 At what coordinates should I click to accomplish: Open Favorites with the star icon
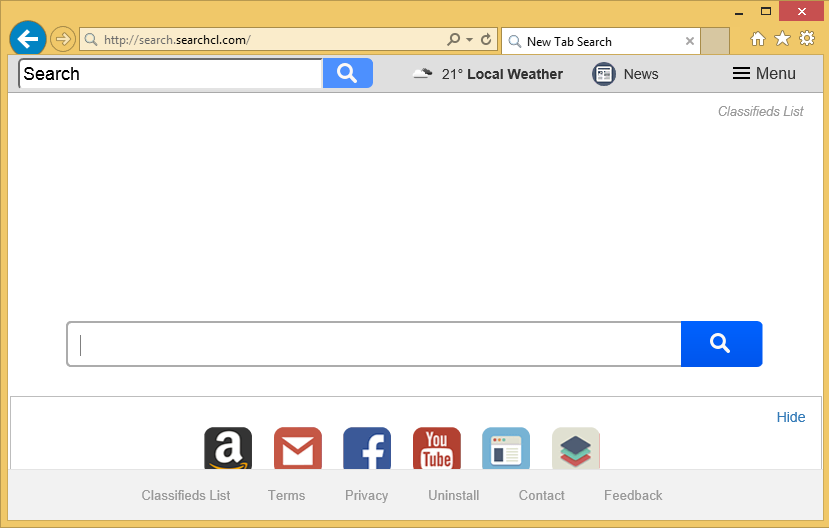click(x=782, y=39)
